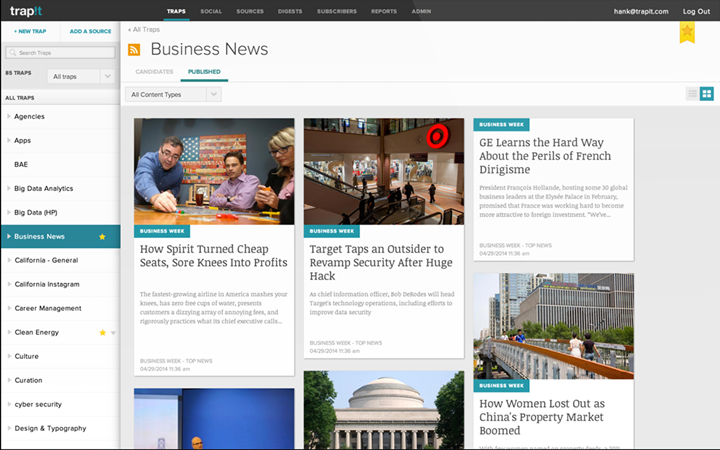Open the small arrow menu beside Clean Energy

(x=113, y=333)
